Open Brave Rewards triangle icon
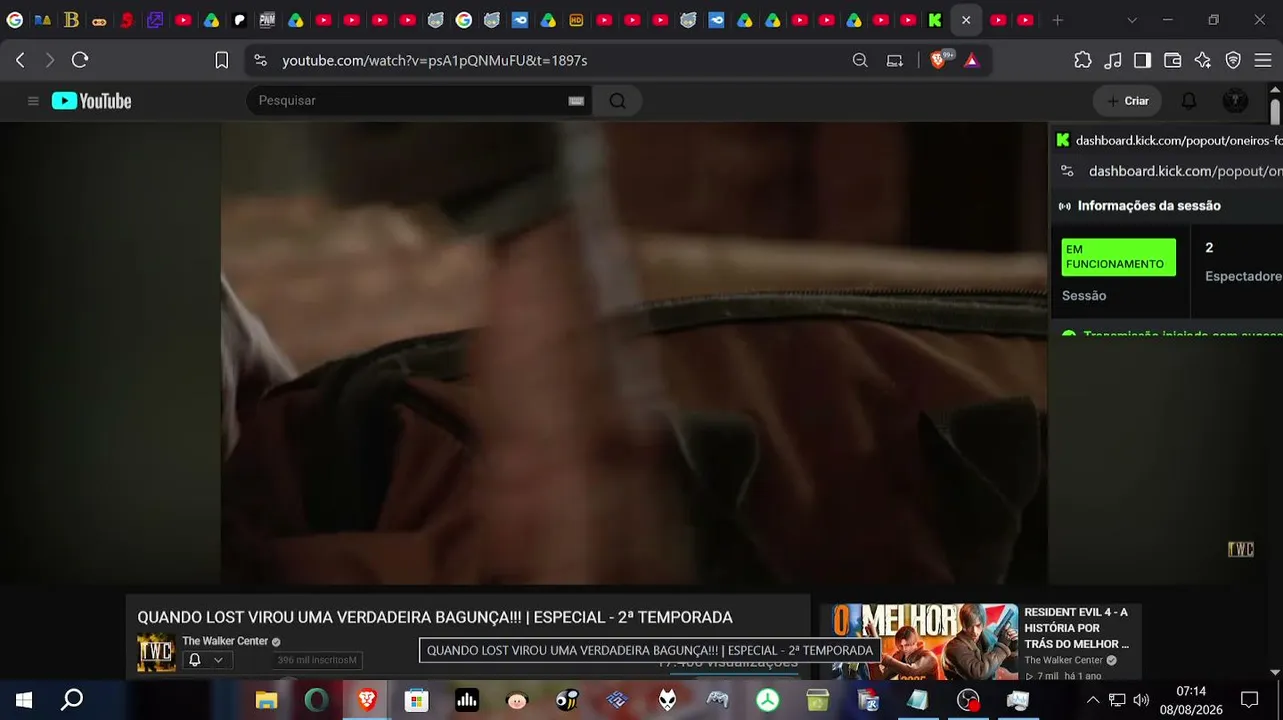 (971, 60)
